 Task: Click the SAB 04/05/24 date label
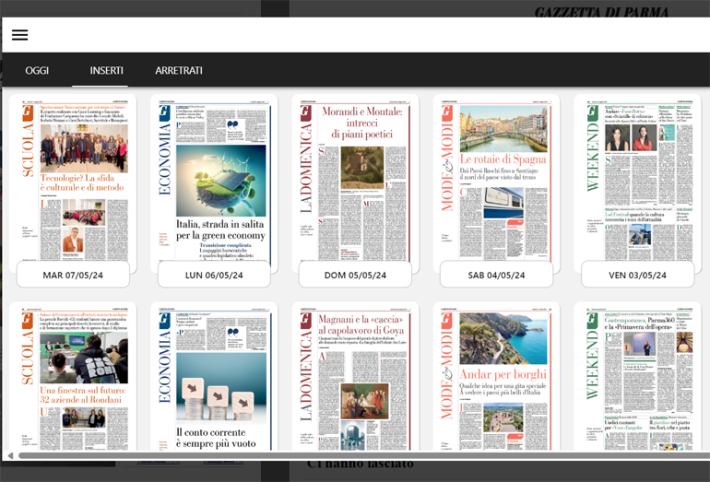coord(497,275)
